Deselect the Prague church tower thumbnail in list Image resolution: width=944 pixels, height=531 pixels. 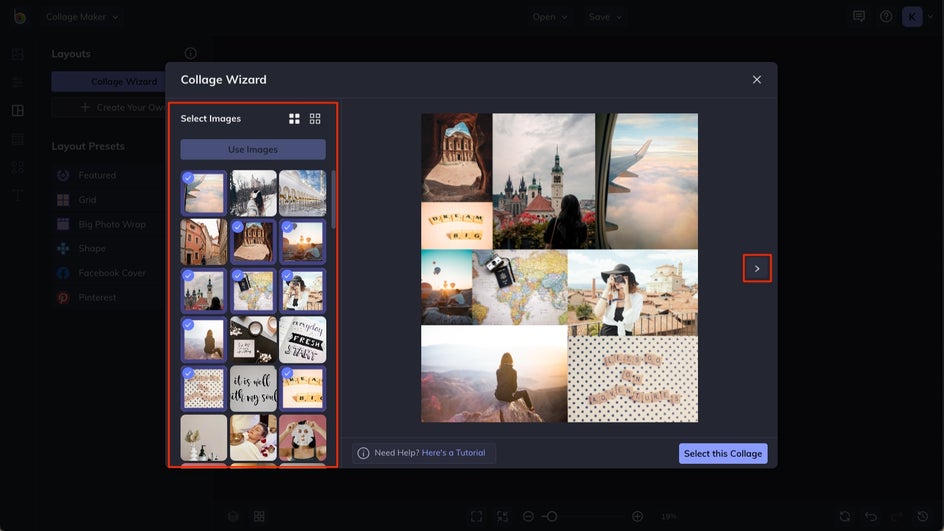click(x=203, y=290)
